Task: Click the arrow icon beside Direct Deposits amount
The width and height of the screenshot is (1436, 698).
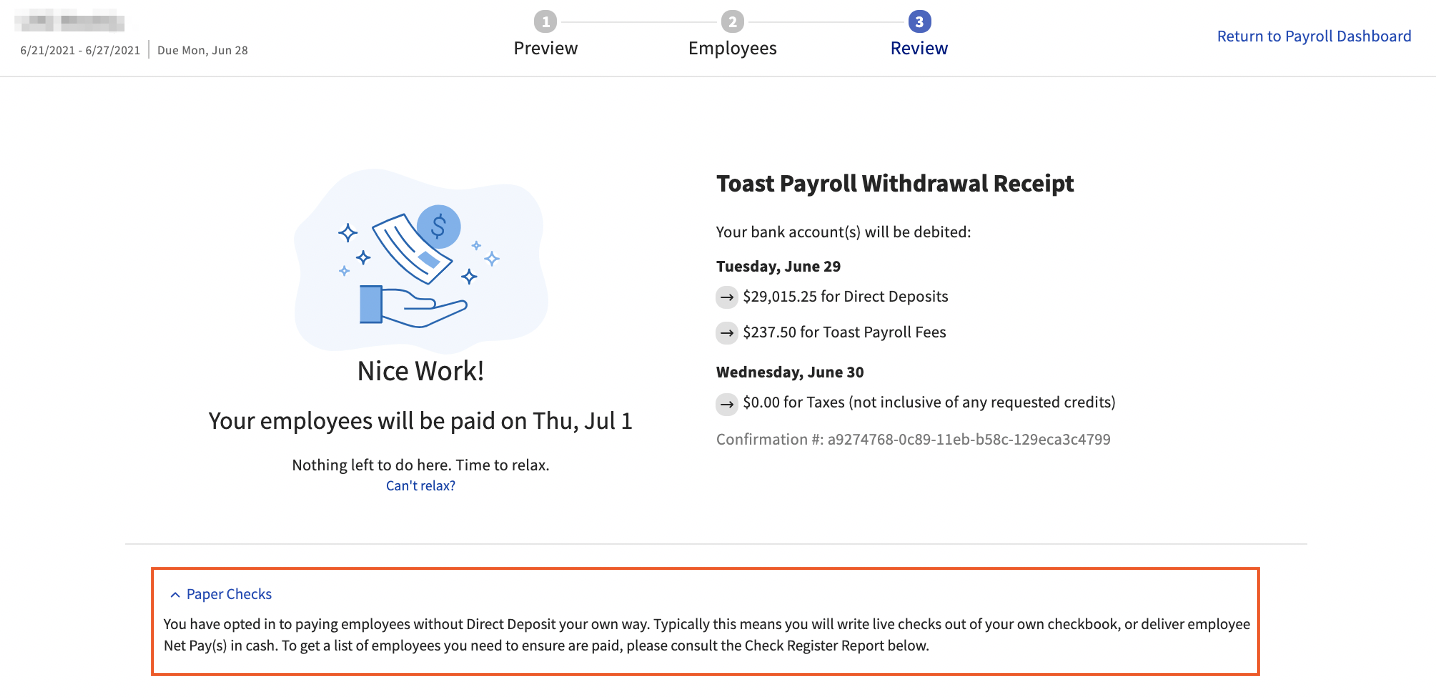Action: click(x=727, y=297)
